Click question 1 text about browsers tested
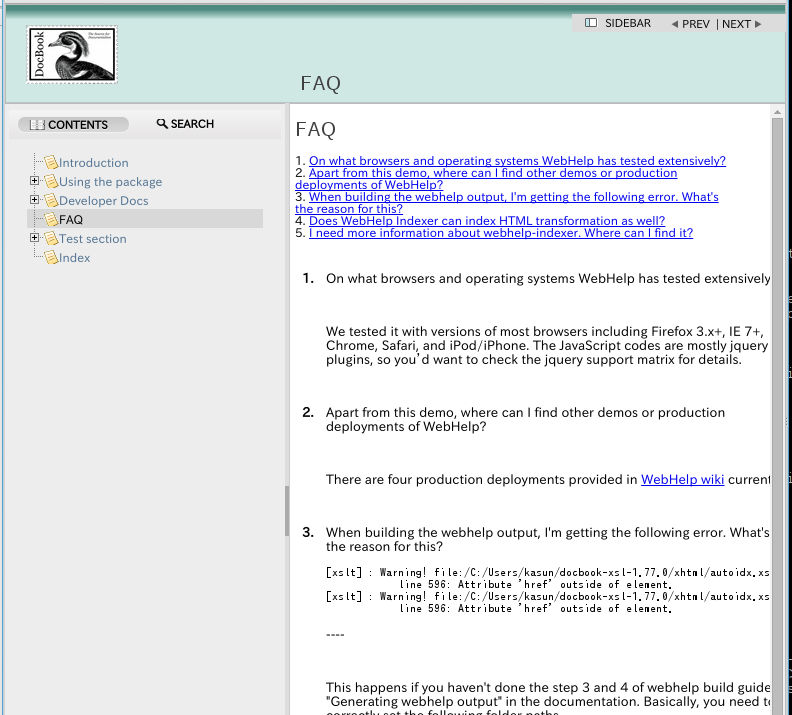The height and width of the screenshot is (715, 792). (548, 278)
